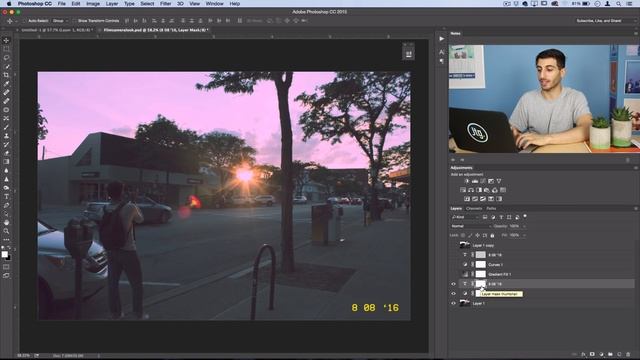The height and width of the screenshot is (360, 640).
Task: Select the Eyedropper tool
Action: pyautogui.click(x=6, y=84)
